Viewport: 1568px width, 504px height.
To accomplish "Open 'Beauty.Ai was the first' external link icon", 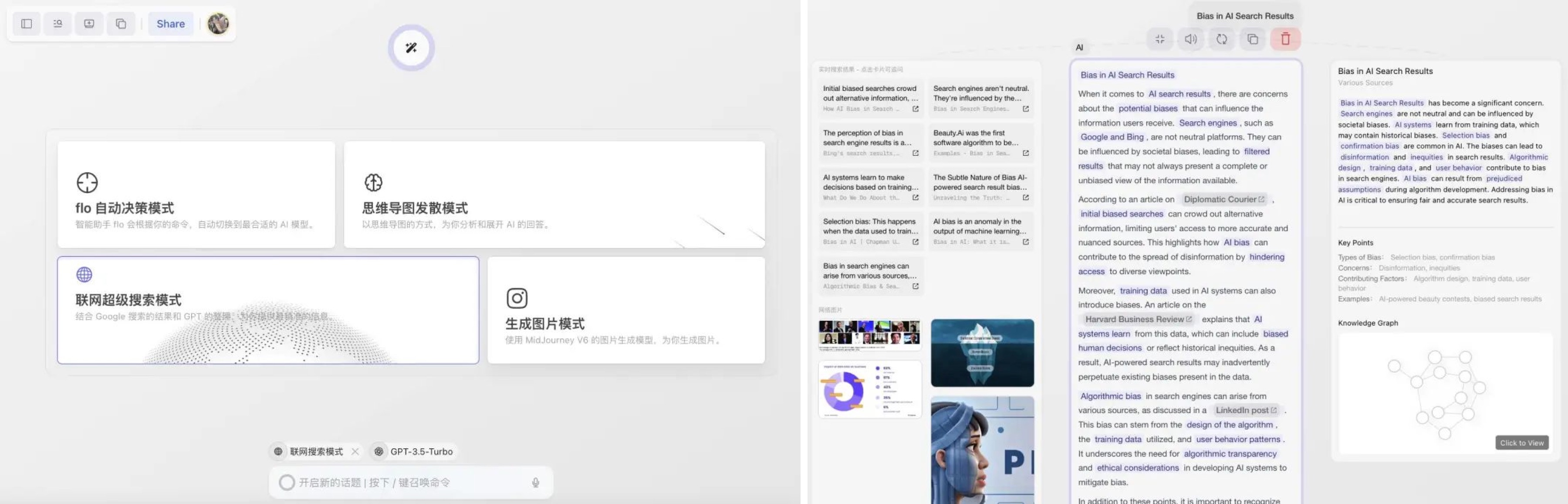I will click(1026, 153).
